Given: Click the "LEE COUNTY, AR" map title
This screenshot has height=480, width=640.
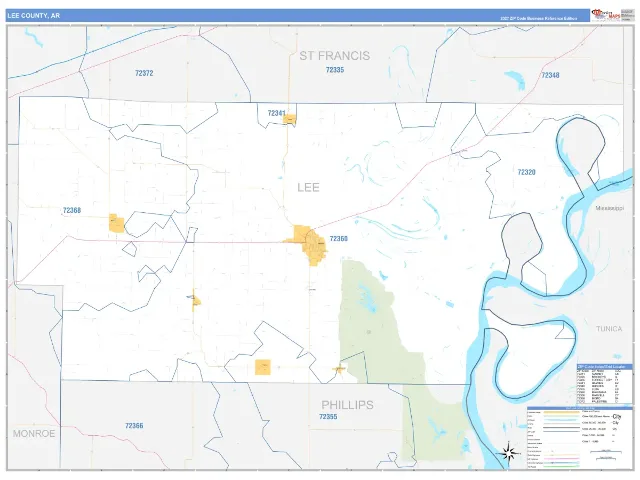Looking at the screenshot, I should coord(34,16).
